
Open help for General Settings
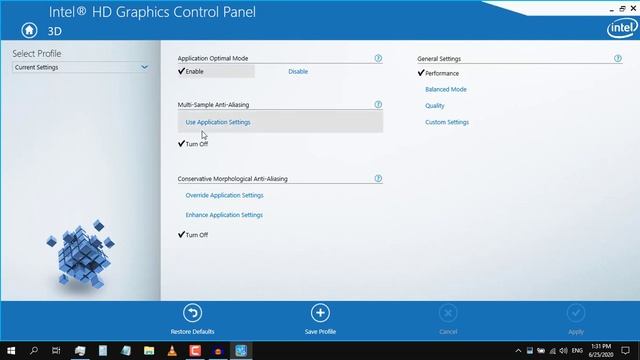pos(618,58)
